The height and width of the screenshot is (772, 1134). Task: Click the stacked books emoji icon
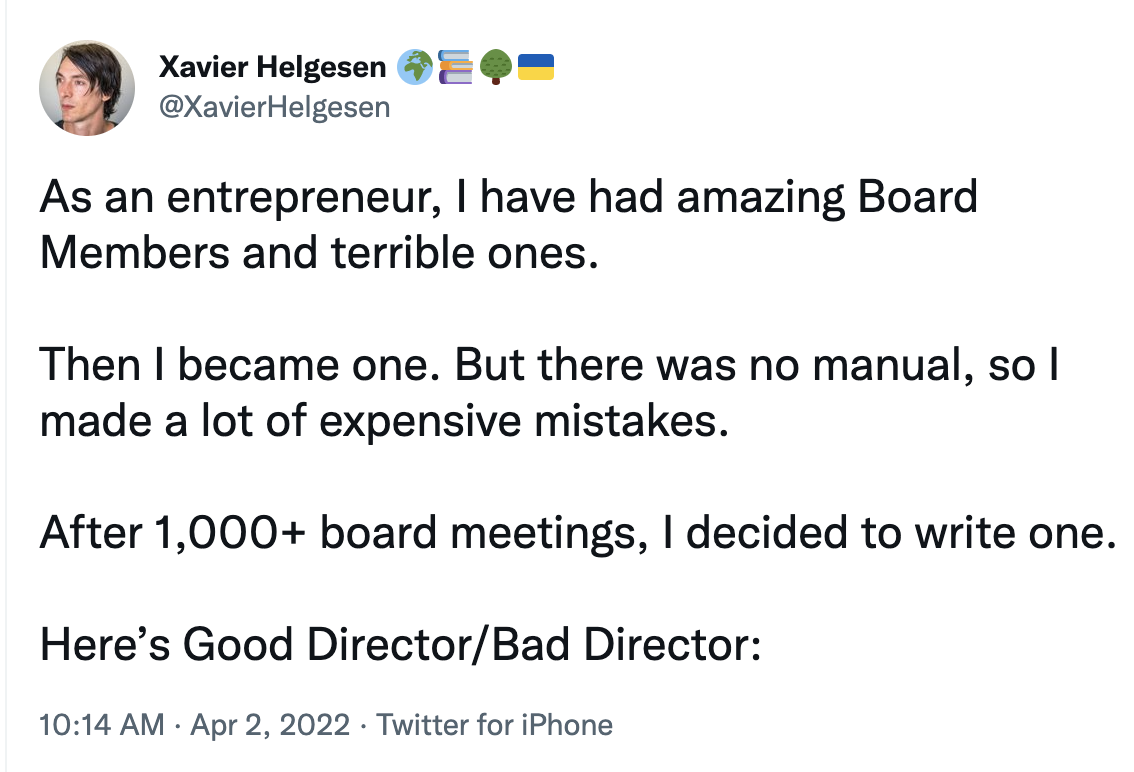[456, 68]
